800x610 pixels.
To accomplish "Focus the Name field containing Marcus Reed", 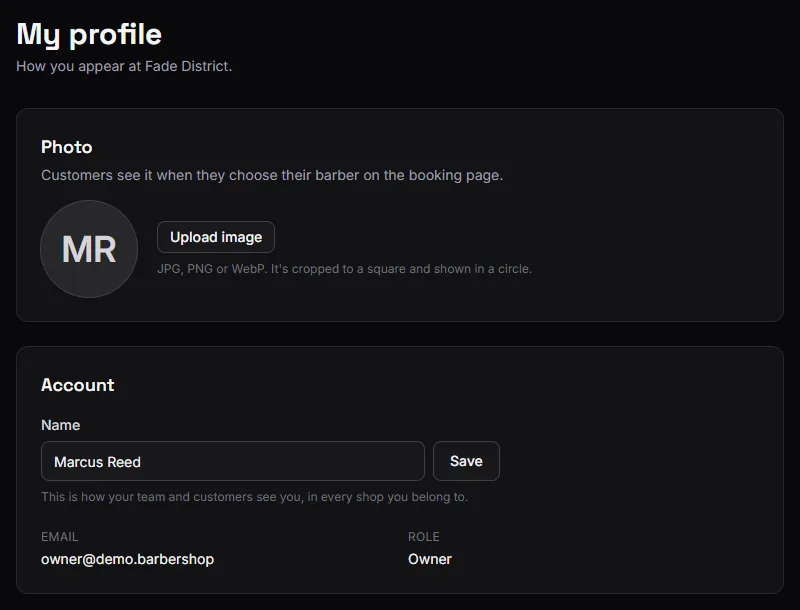I will (x=233, y=461).
